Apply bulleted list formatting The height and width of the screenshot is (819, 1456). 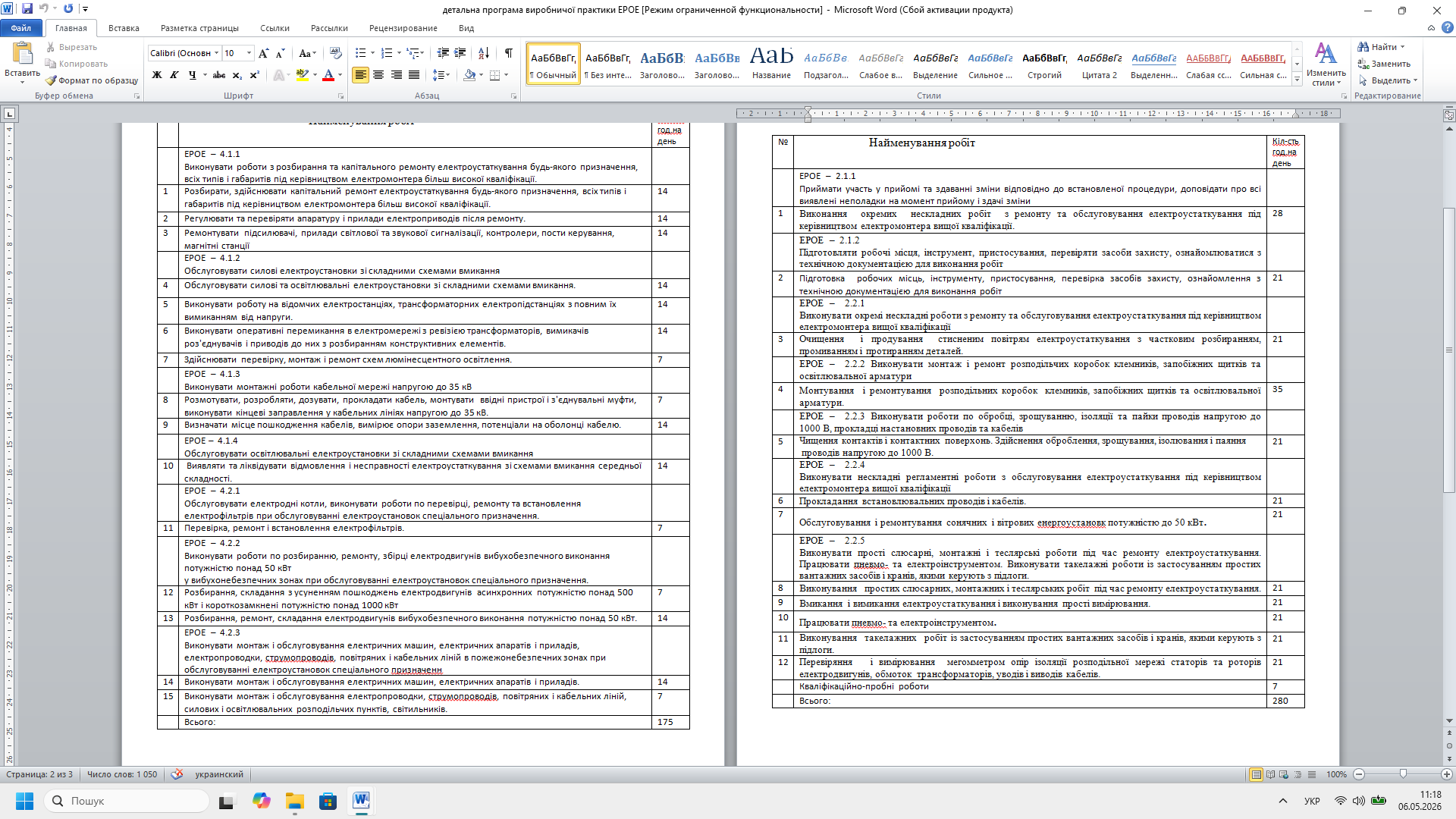coord(361,53)
